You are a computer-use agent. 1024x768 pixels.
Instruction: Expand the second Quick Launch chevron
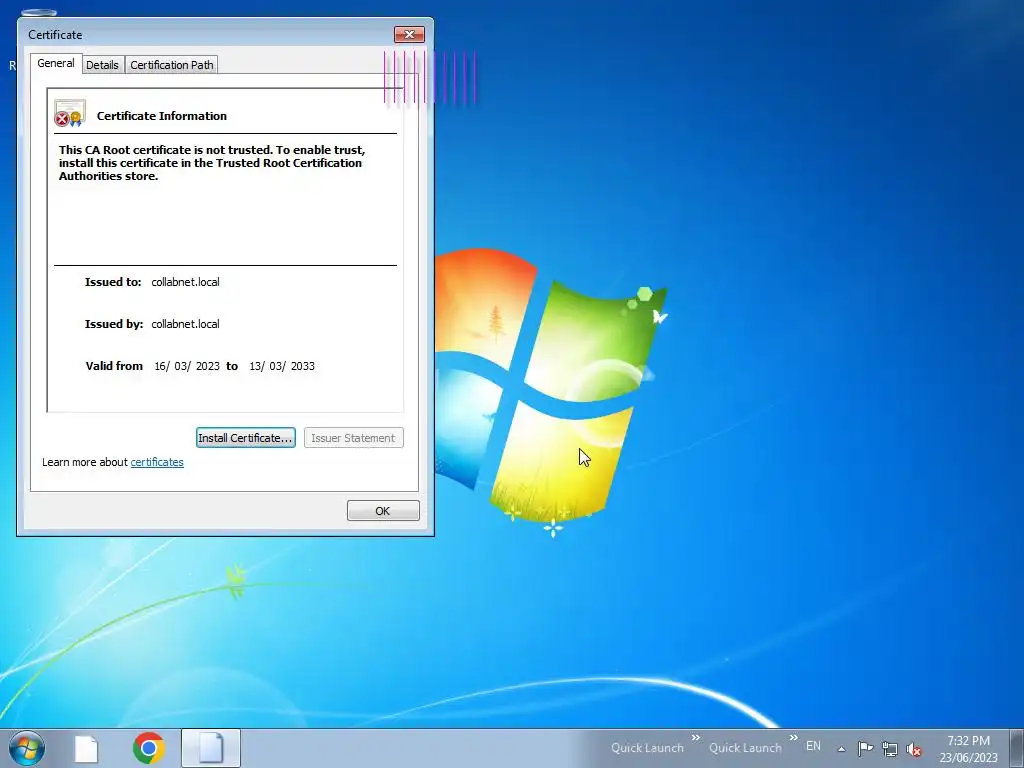point(793,738)
